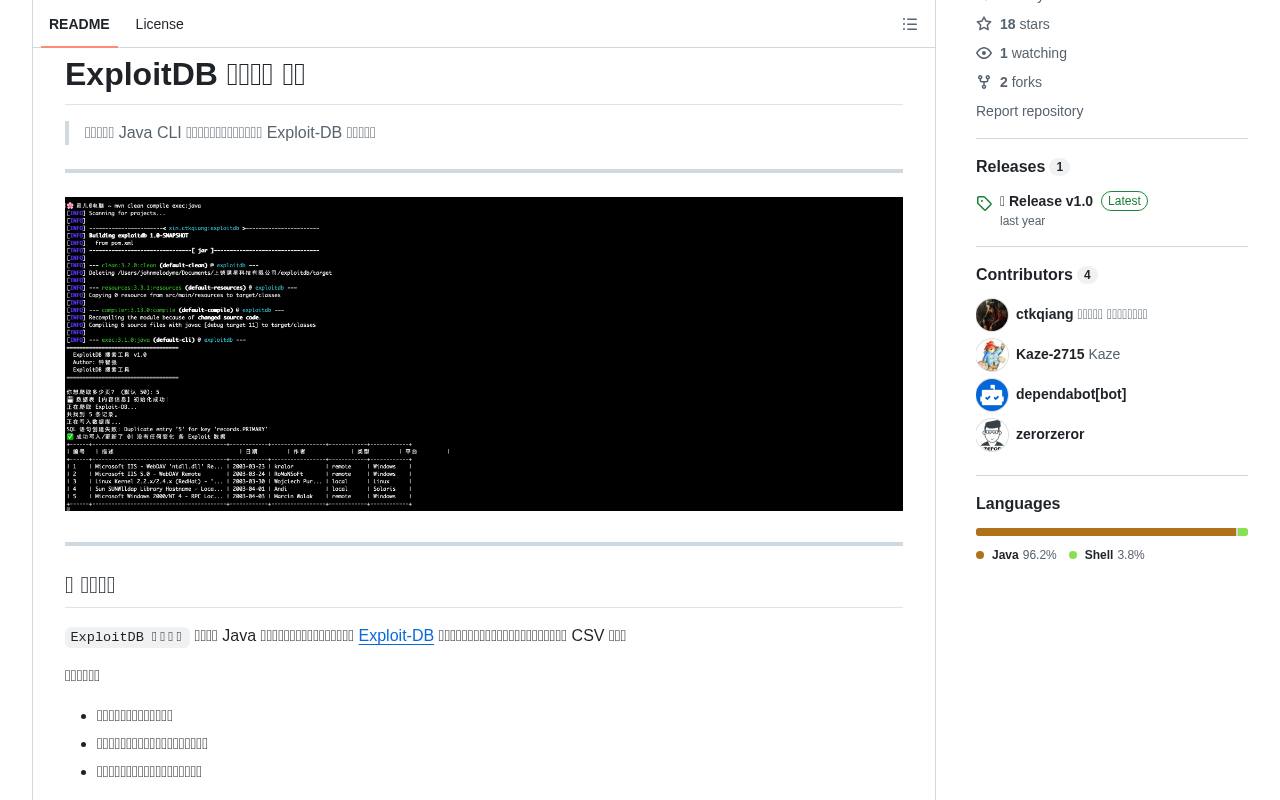Click the ExploitDB README main heading

click(185, 74)
